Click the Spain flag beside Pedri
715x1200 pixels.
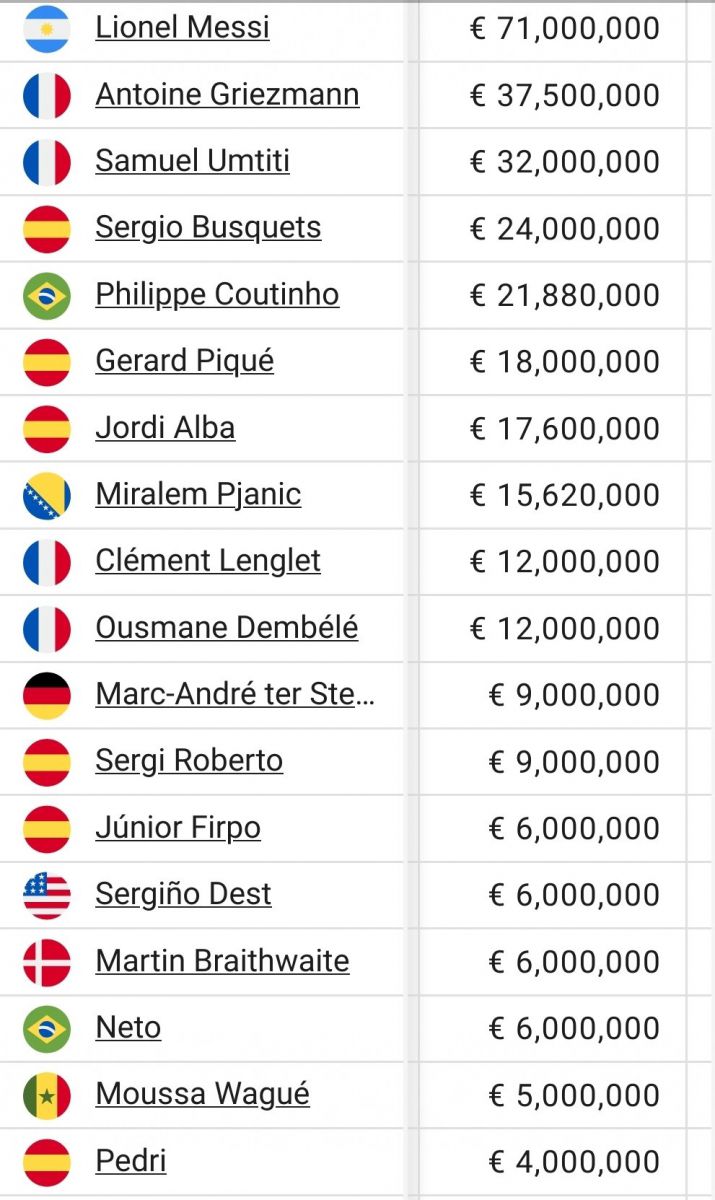click(47, 1163)
